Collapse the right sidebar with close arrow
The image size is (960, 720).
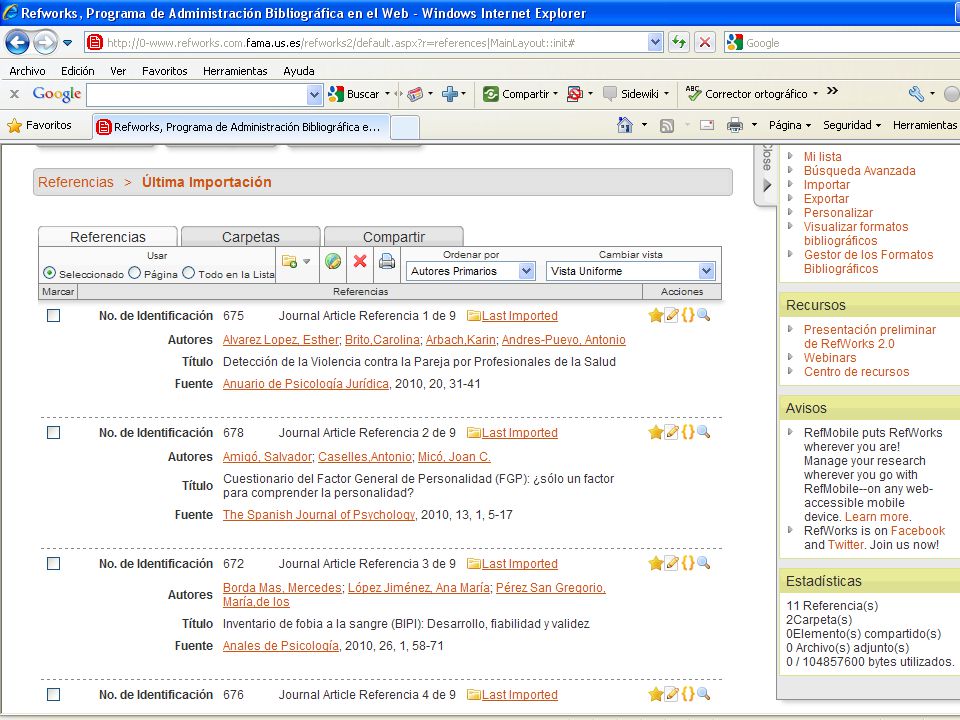(x=767, y=185)
